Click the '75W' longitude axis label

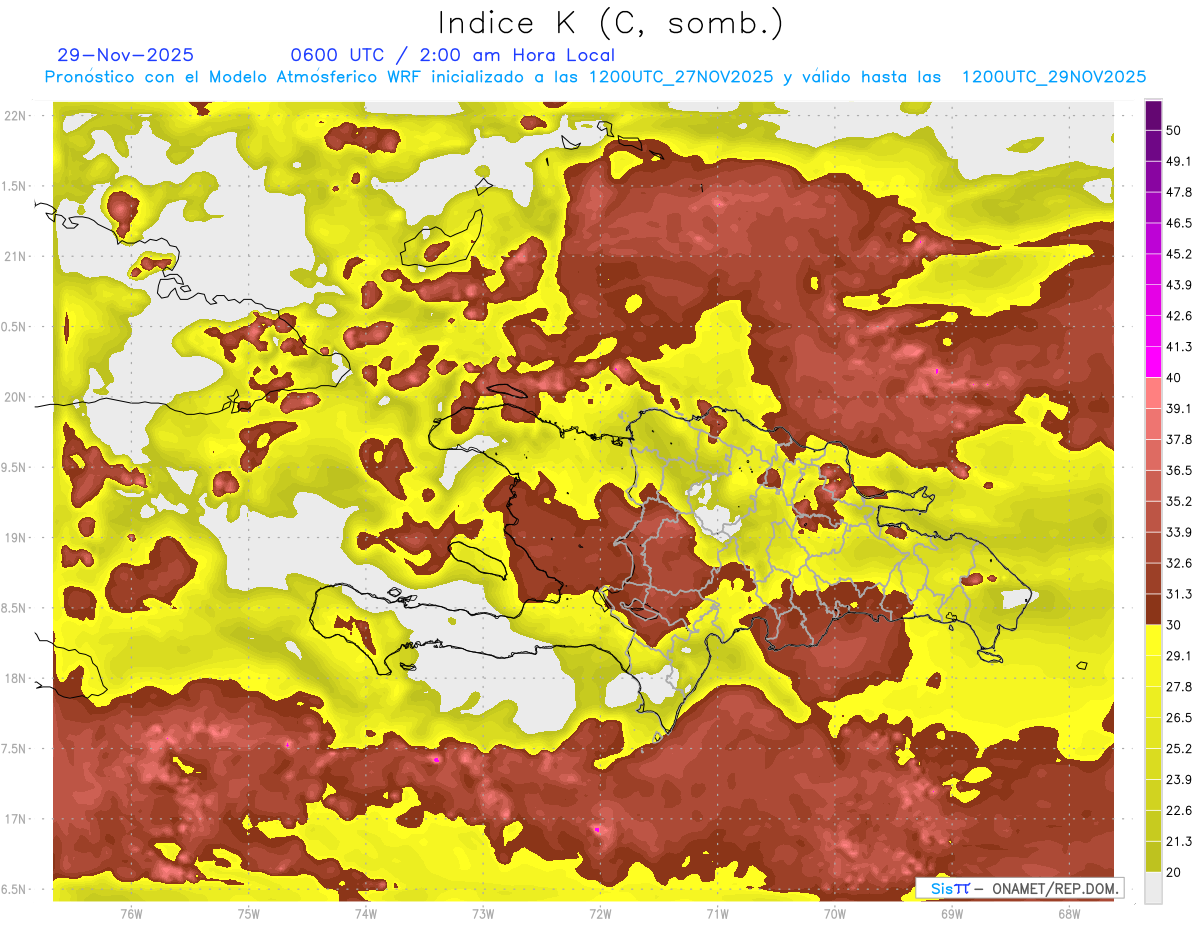(249, 913)
